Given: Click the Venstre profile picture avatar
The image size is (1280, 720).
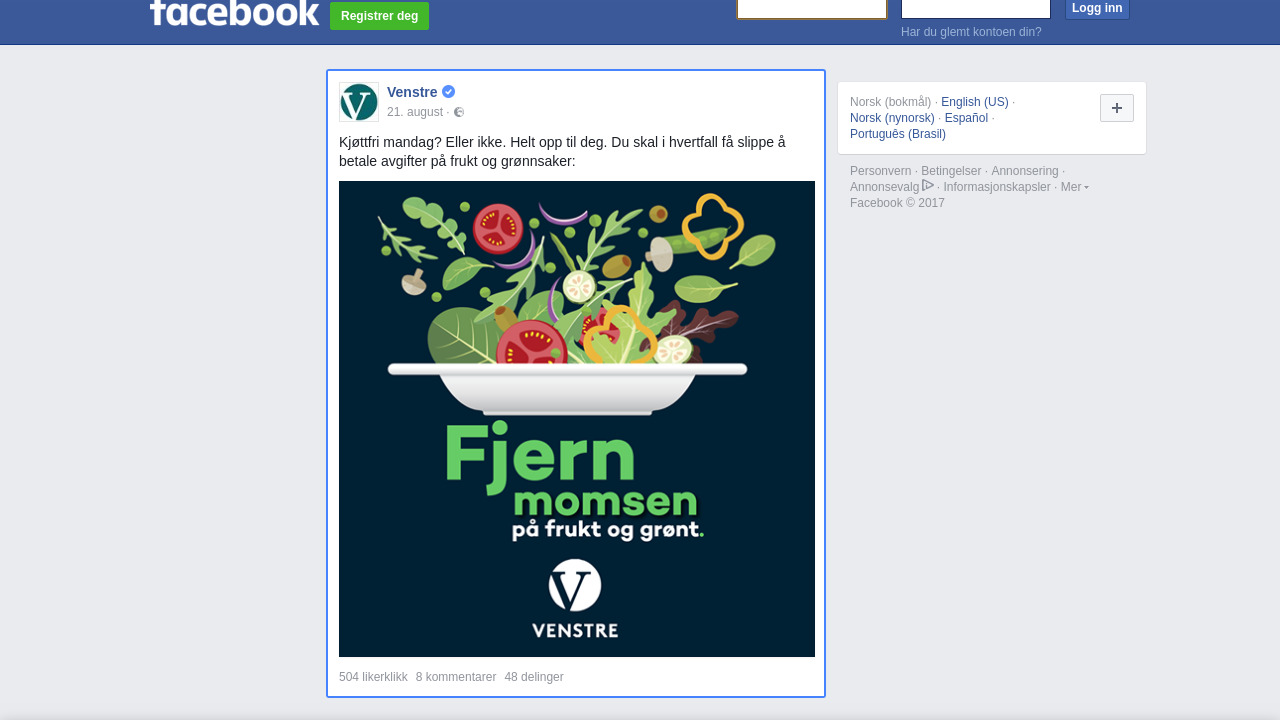Looking at the screenshot, I should 359,102.
